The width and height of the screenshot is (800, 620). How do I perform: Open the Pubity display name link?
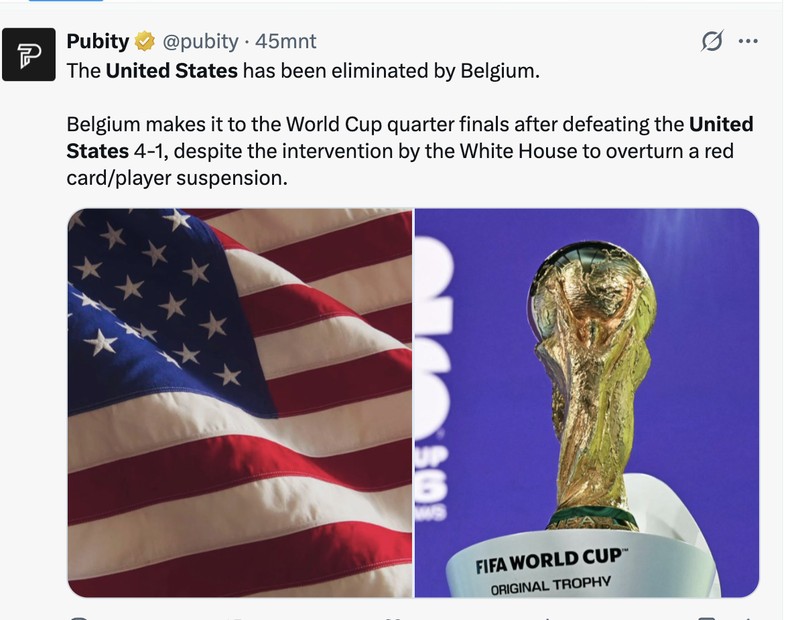pyautogui.click(x=97, y=41)
